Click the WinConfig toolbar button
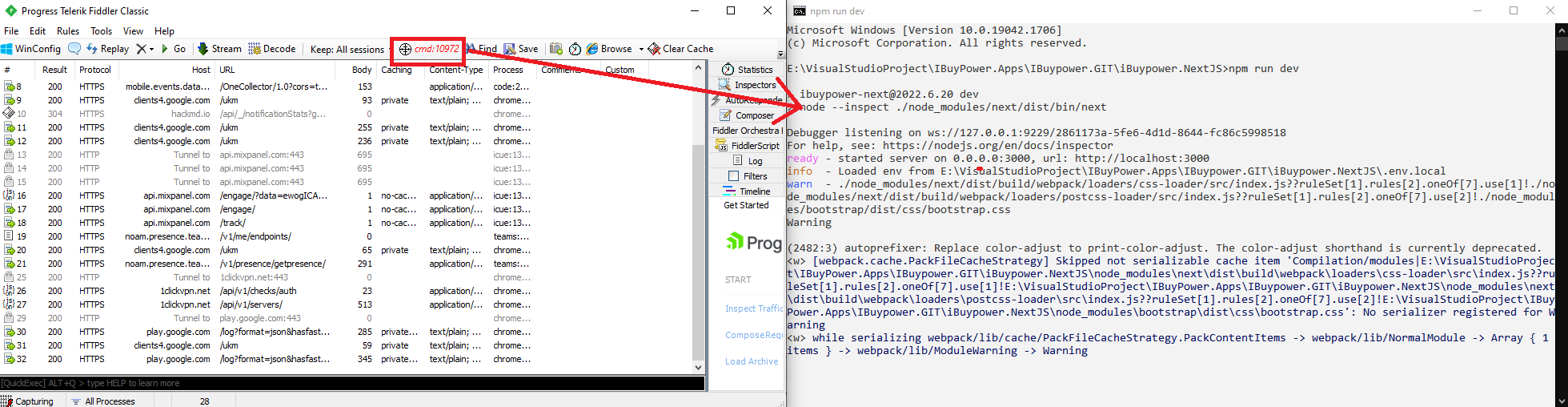The width and height of the screenshot is (1568, 407). point(31,49)
